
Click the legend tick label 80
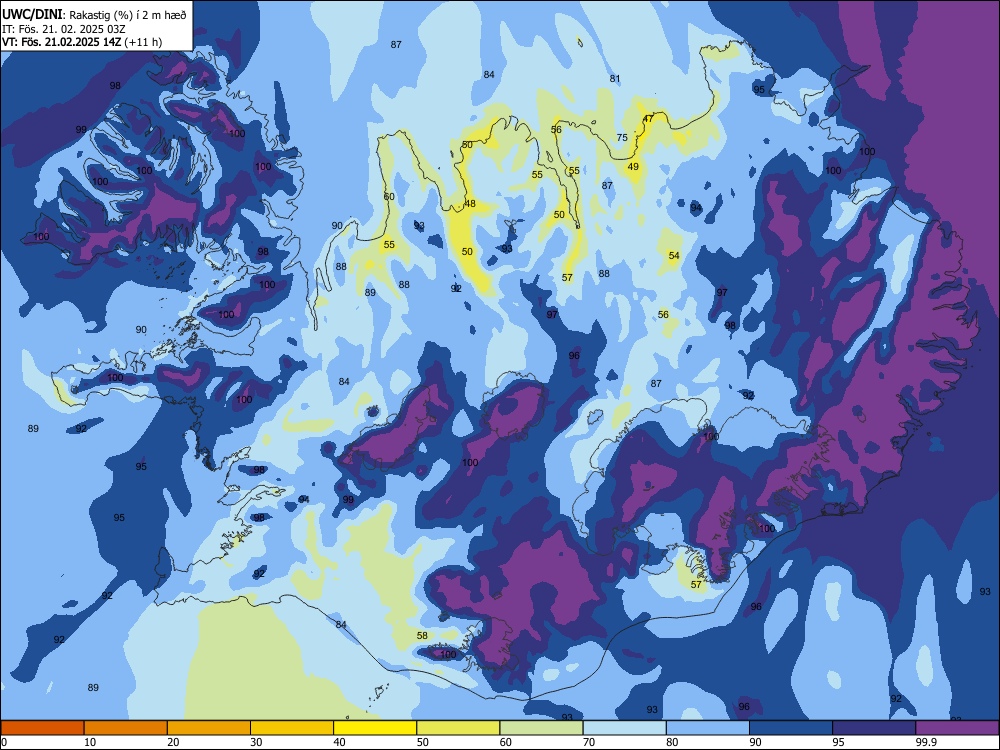pyautogui.click(x=673, y=742)
